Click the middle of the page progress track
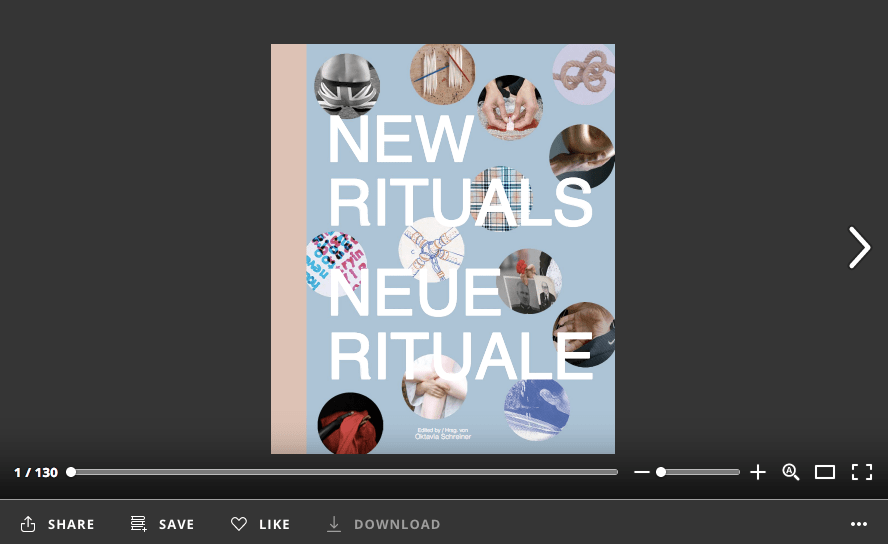The height and width of the screenshot is (544, 888). pos(344,472)
